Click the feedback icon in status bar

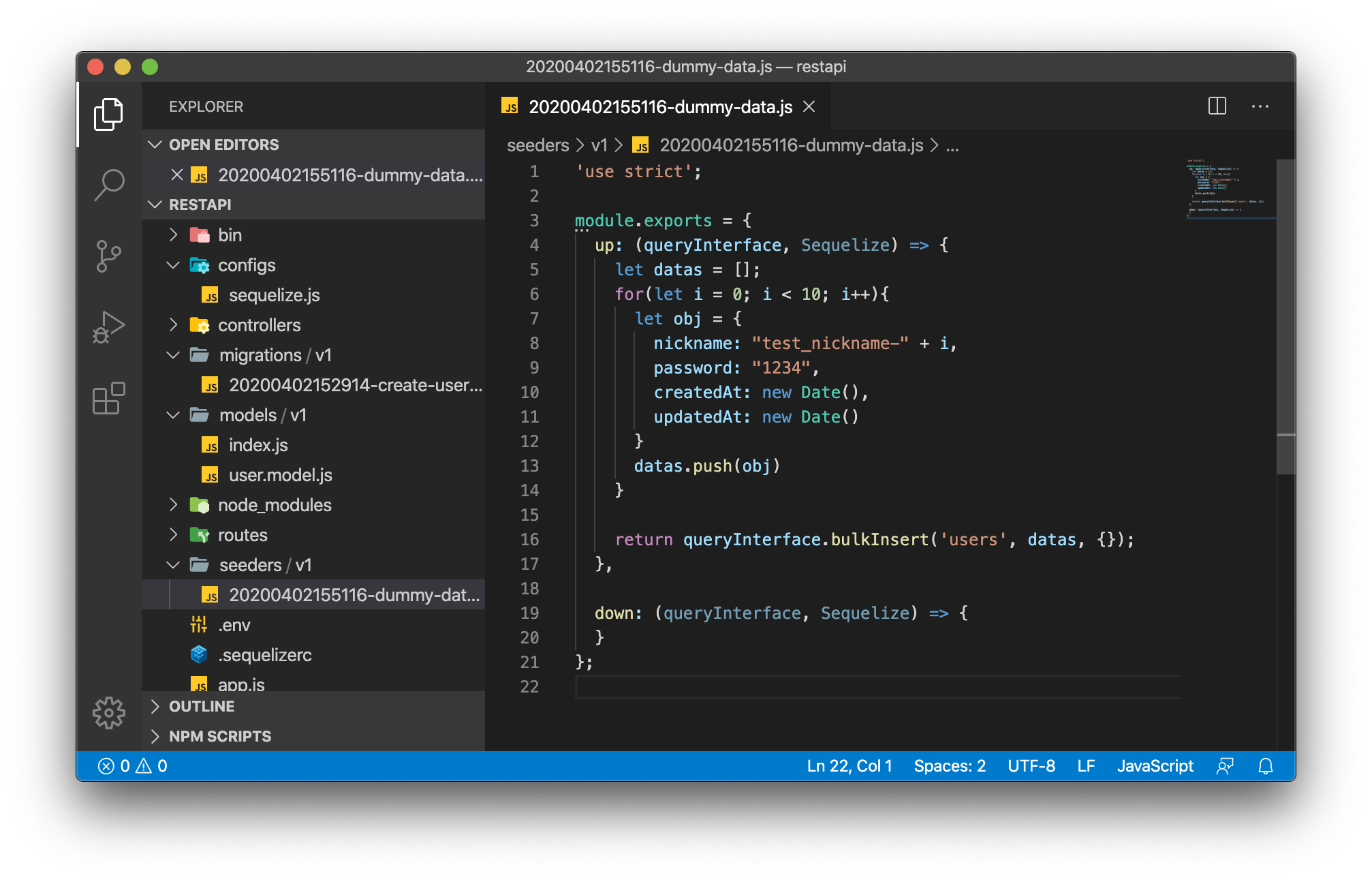point(1225,766)
